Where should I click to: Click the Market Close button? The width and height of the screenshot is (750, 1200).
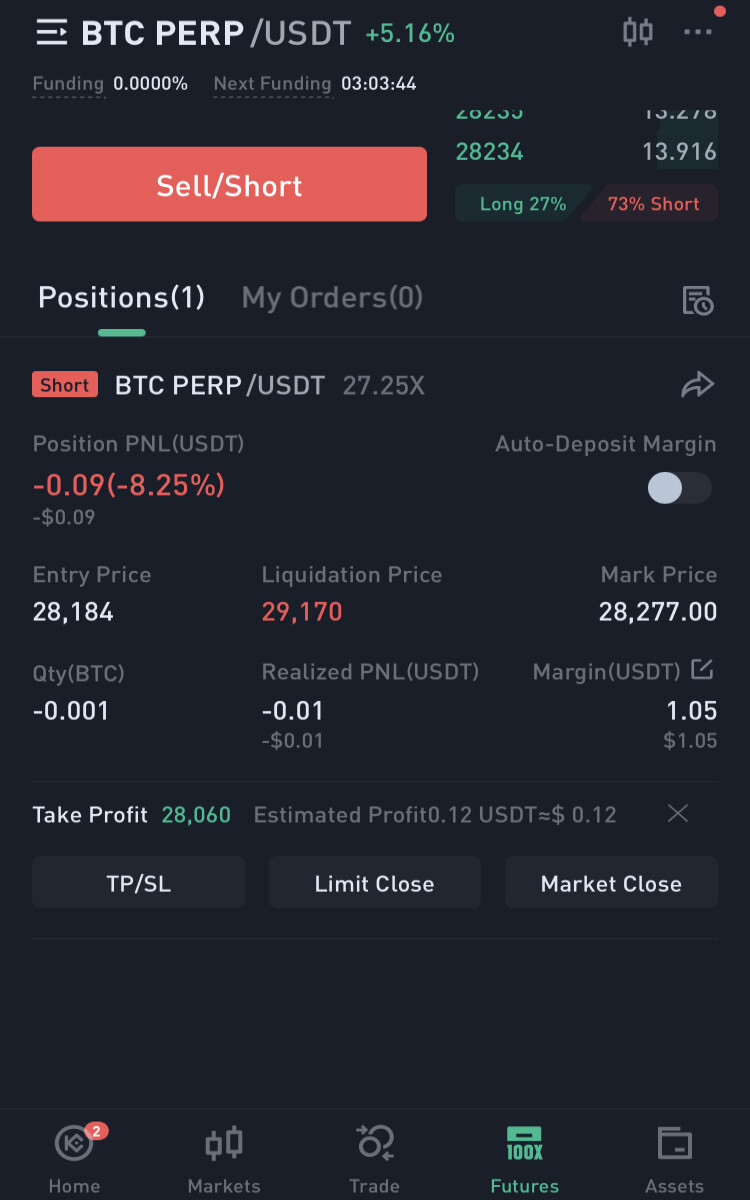coord(611,882)
